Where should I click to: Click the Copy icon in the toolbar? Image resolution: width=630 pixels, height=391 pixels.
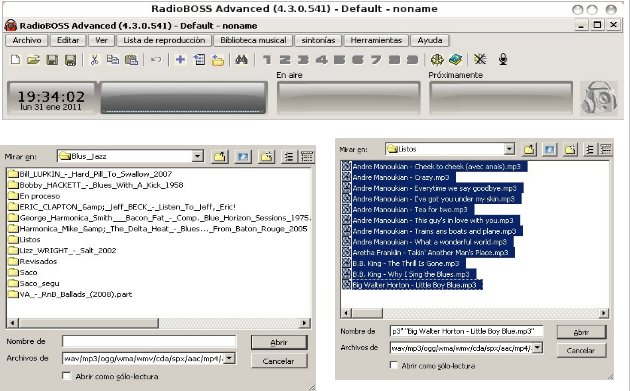[112, 60]
